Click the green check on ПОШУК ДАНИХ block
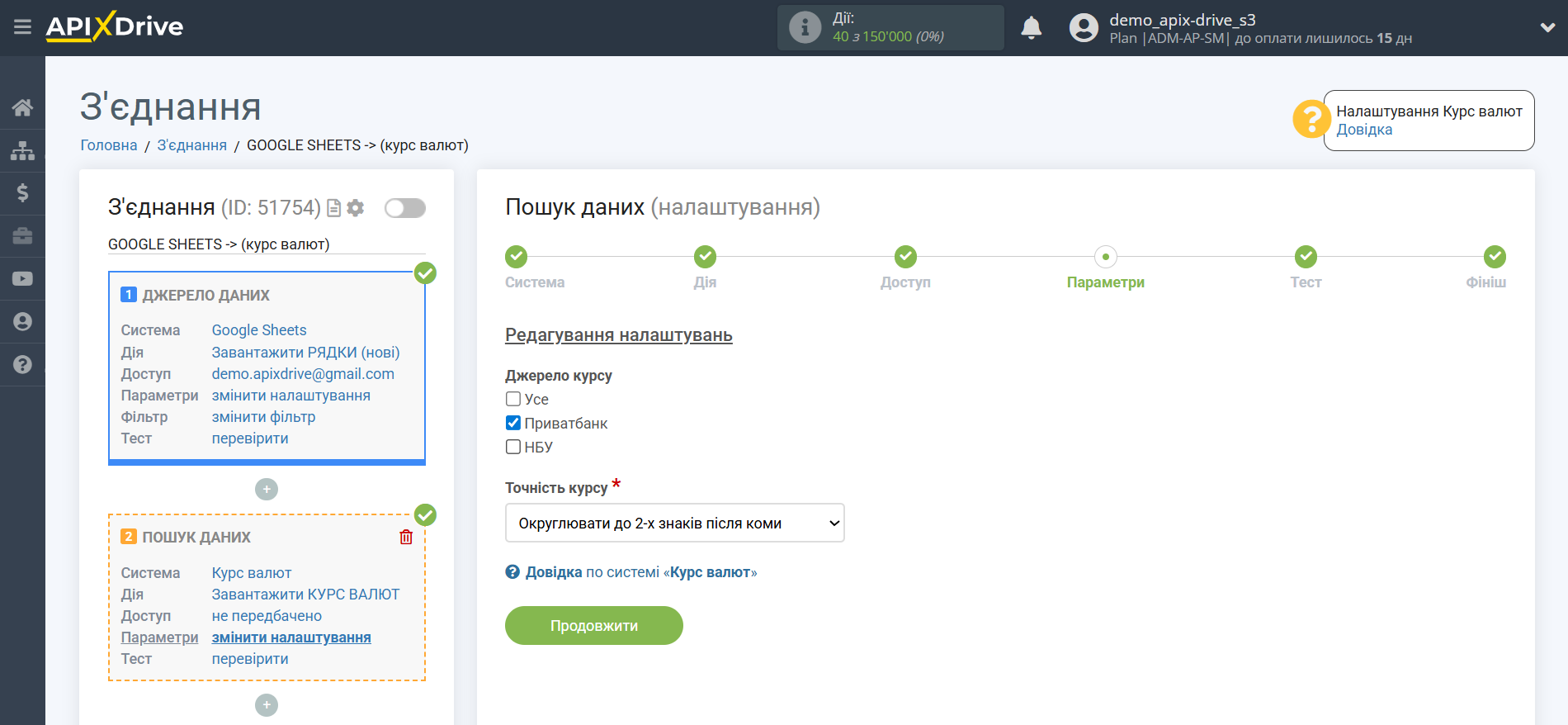The width and height of the screenshot is (1568, 725). point(425,515)
